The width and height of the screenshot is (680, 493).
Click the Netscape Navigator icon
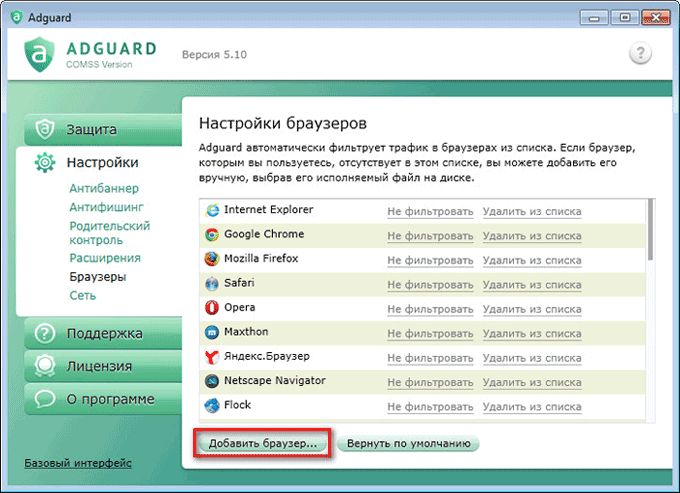point(212,381)
